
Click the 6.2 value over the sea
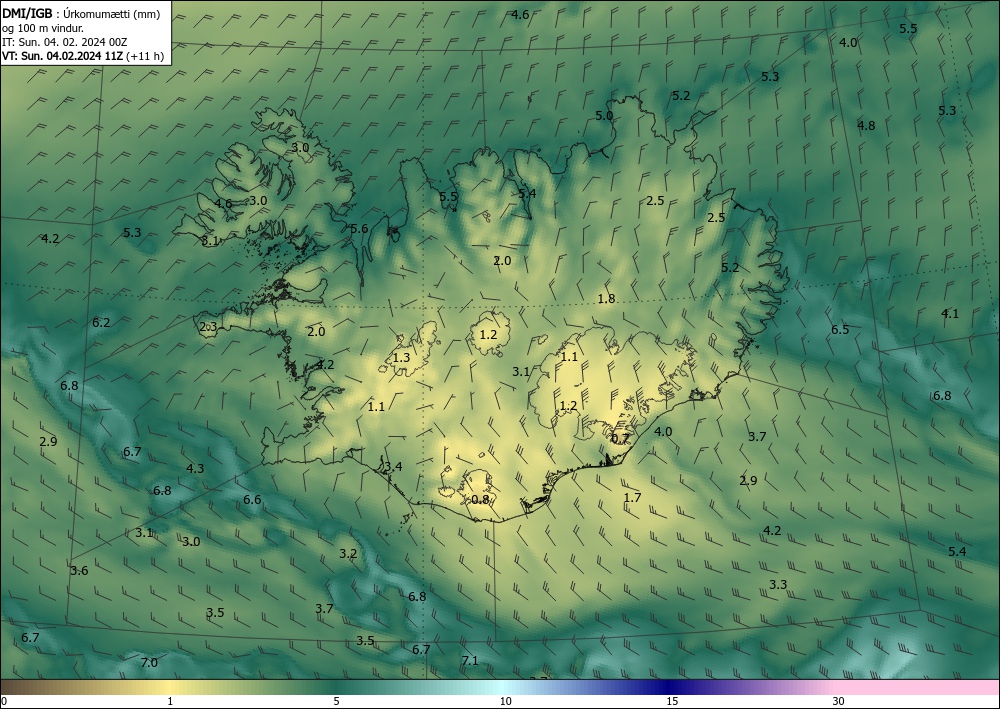tap(101, 323)
